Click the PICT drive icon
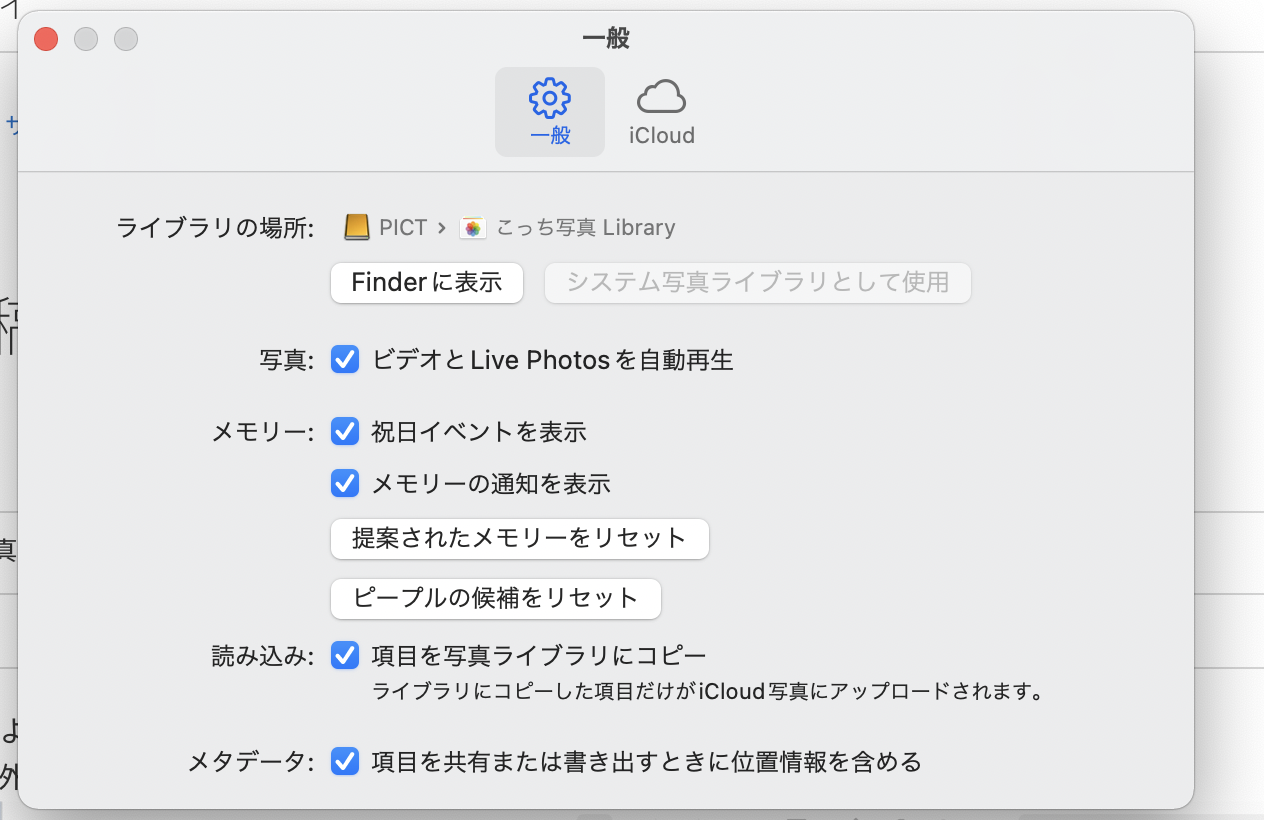The width and height of the screenshot is (1264, 820). click(x=357, y=228)
